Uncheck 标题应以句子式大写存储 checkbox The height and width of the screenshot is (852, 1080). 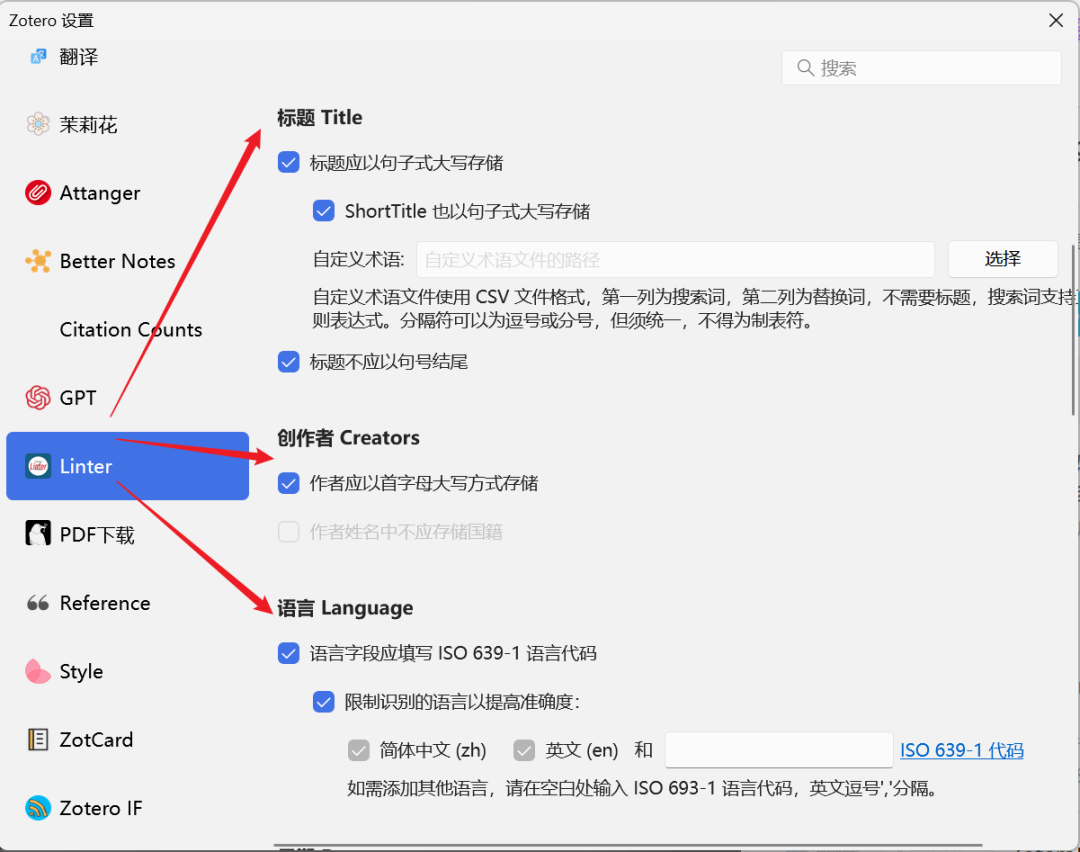click(x=289, y=163)
